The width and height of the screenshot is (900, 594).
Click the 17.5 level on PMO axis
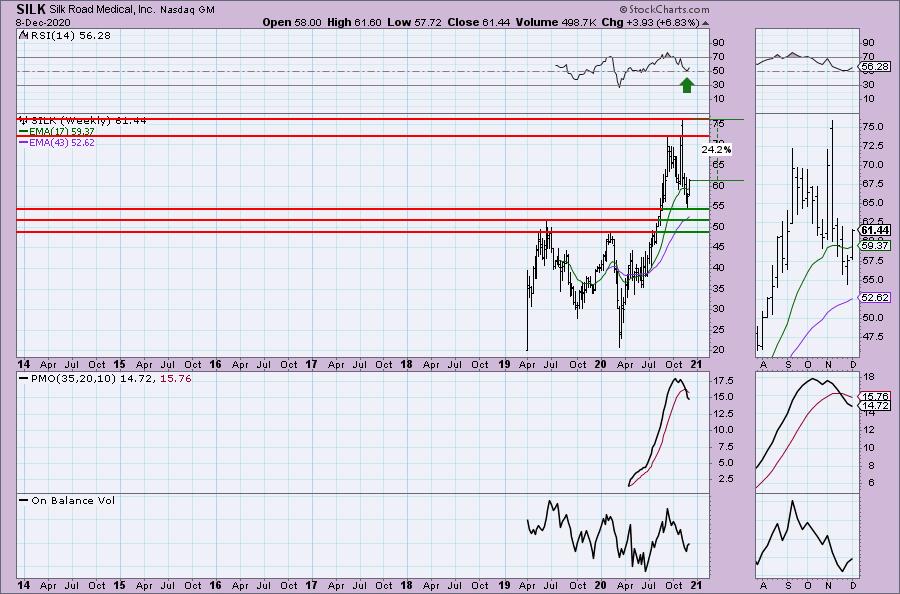[723, 381]
